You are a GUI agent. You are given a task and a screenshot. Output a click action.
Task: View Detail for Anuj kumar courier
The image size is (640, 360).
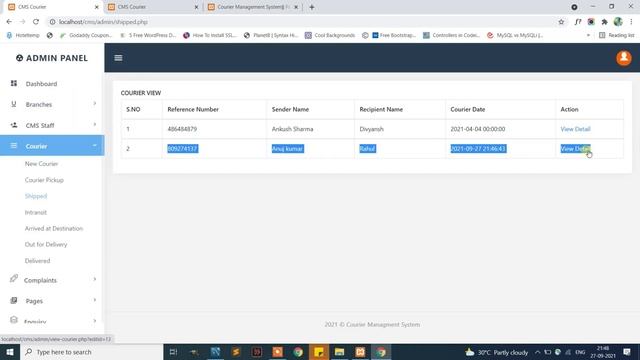tap(575, 149)
